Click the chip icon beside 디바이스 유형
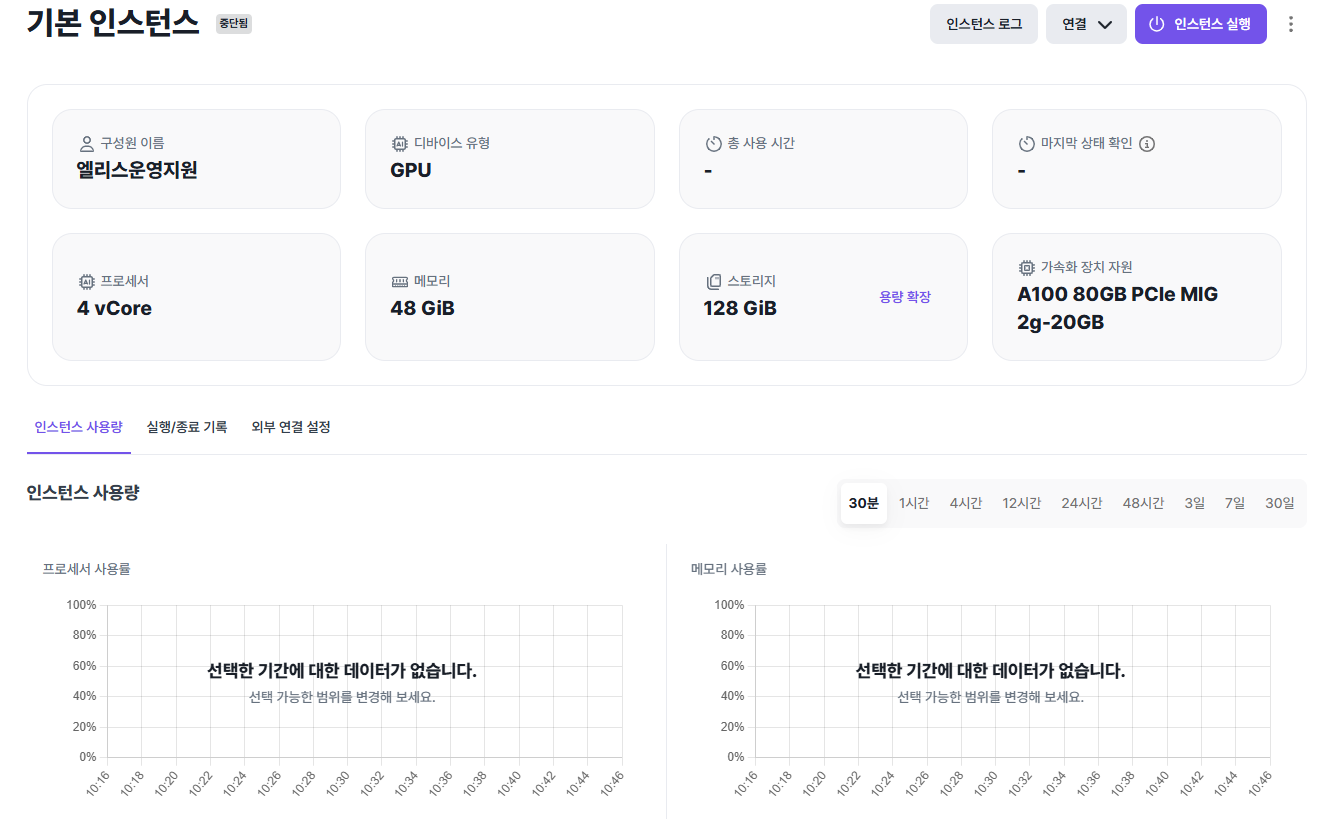The image size is (1335, 822). pyautogui.click(x=400, y=144)
